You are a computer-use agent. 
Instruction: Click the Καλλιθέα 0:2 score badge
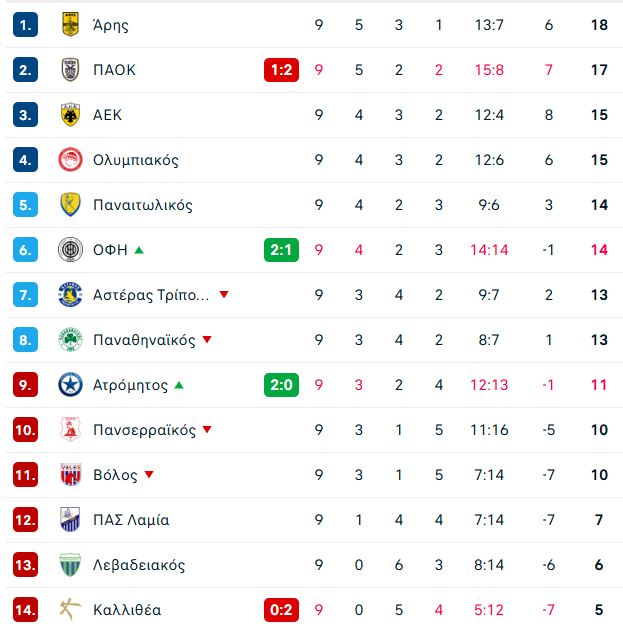point(281,610)
